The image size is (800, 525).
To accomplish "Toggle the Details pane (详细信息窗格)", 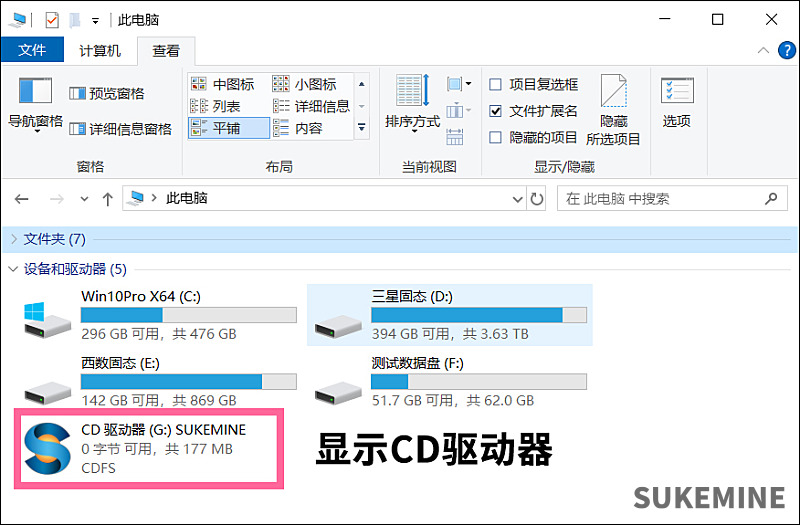I will [120, 129].
